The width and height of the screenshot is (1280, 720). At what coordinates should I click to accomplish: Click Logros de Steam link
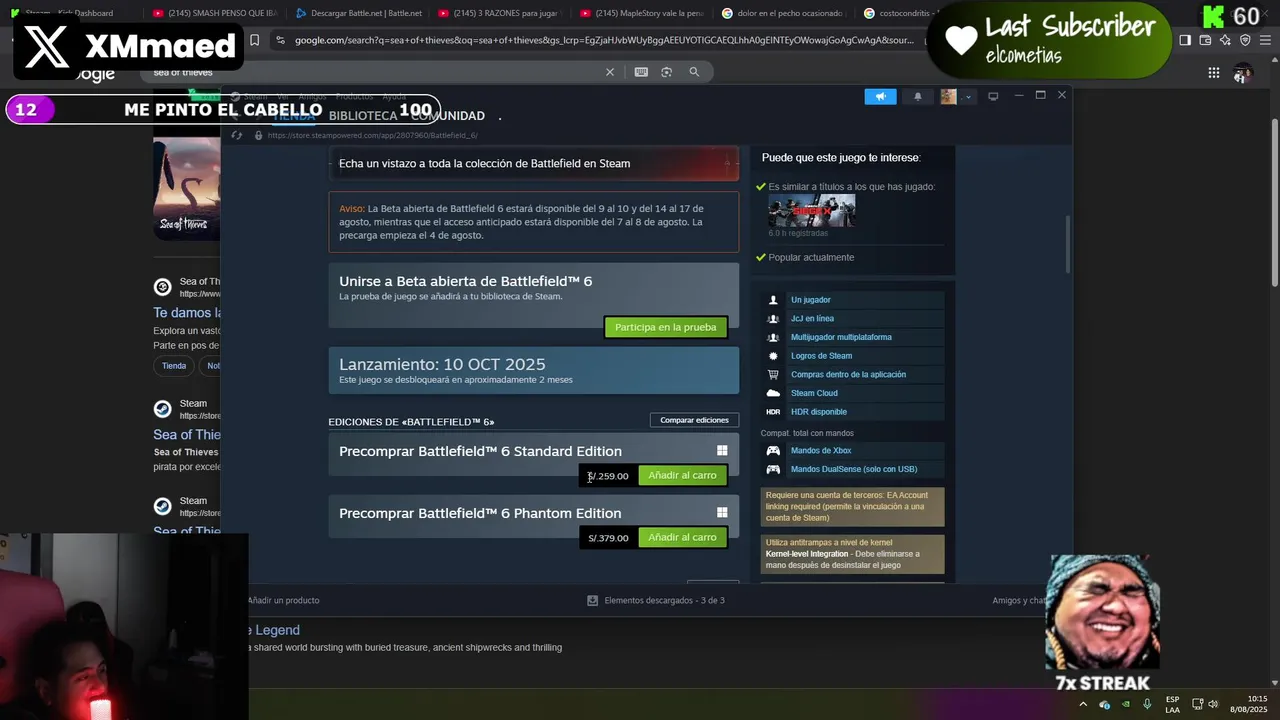point(821,356)
